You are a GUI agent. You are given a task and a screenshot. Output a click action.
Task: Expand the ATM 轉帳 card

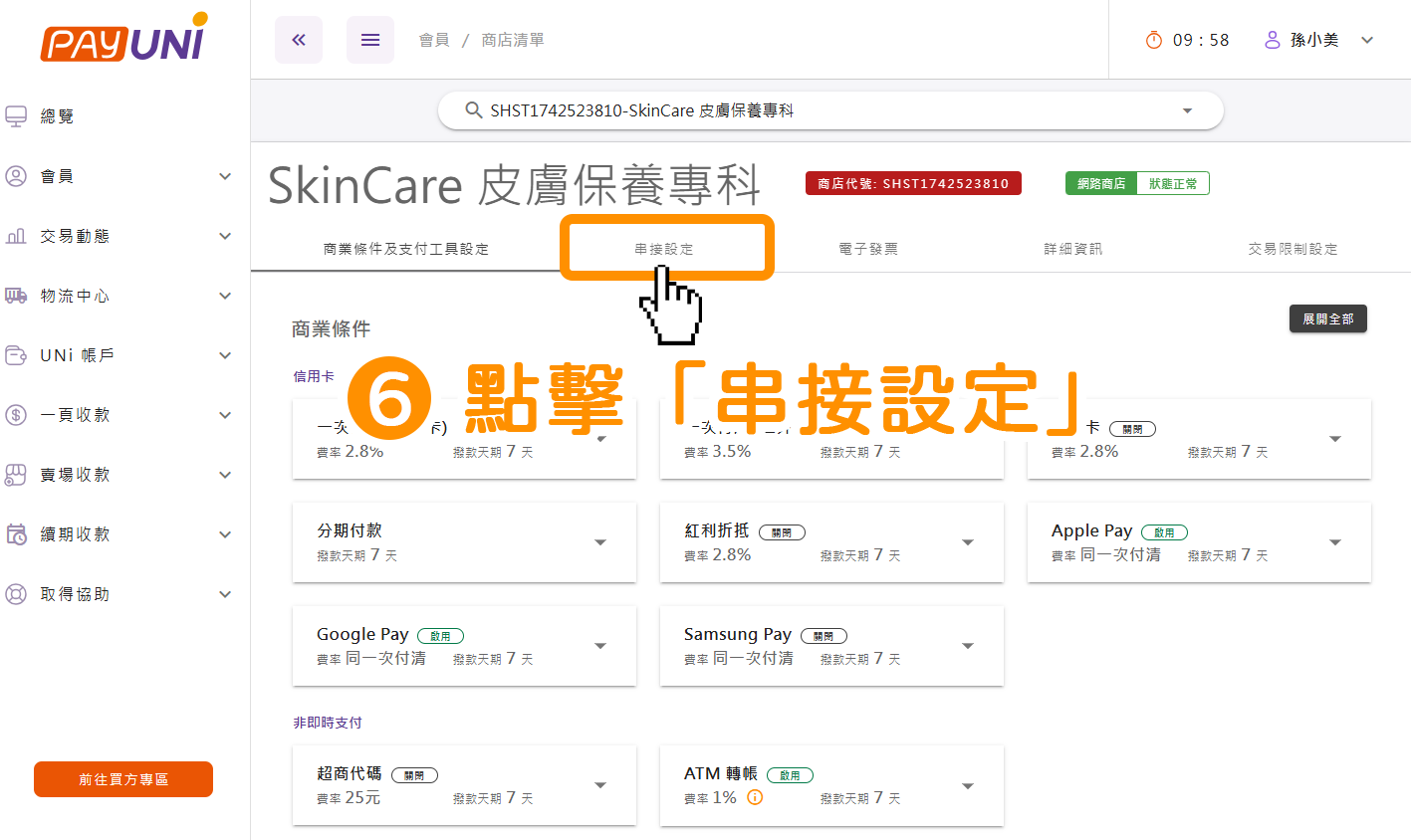point(968,785)
